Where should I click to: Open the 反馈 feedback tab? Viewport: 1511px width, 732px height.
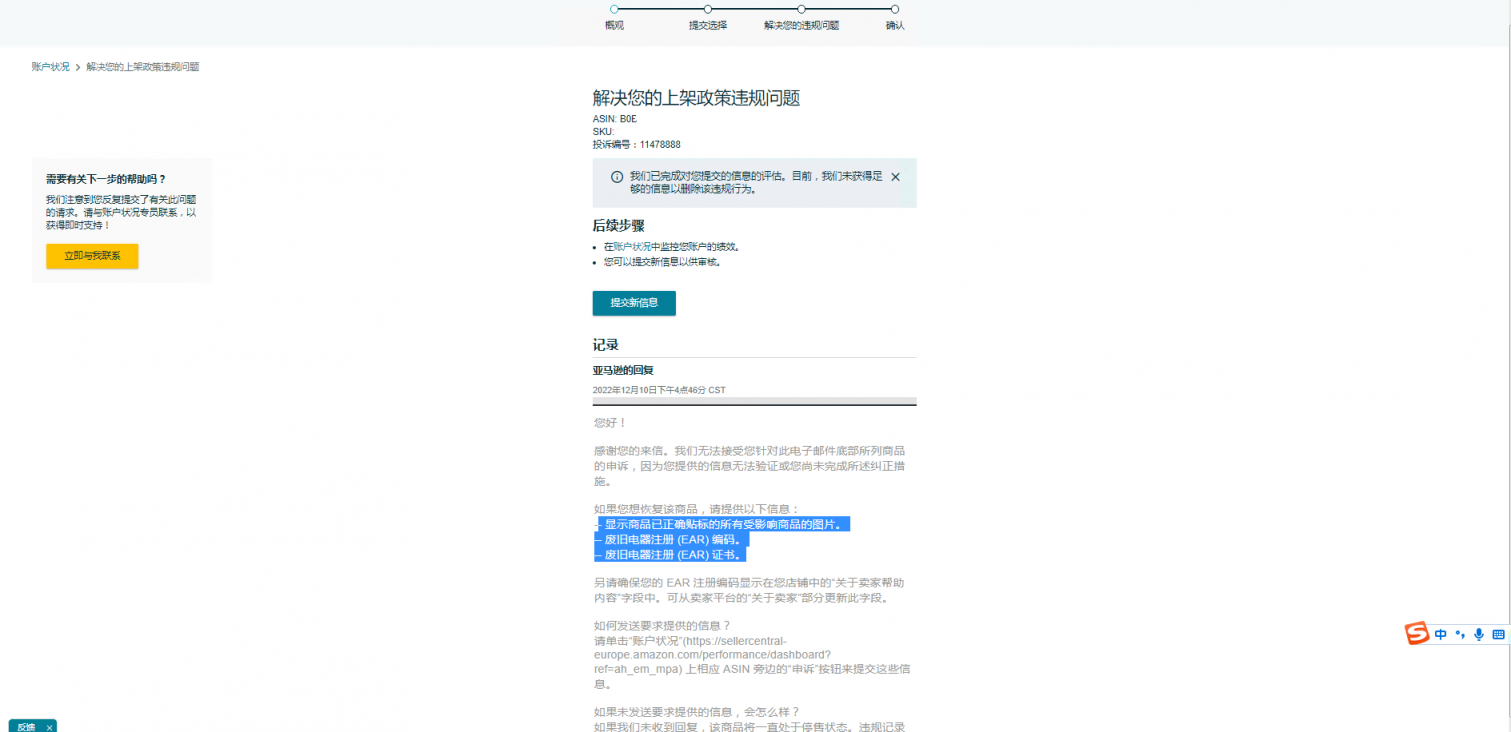pyautogui.click(x=26, y=727)
